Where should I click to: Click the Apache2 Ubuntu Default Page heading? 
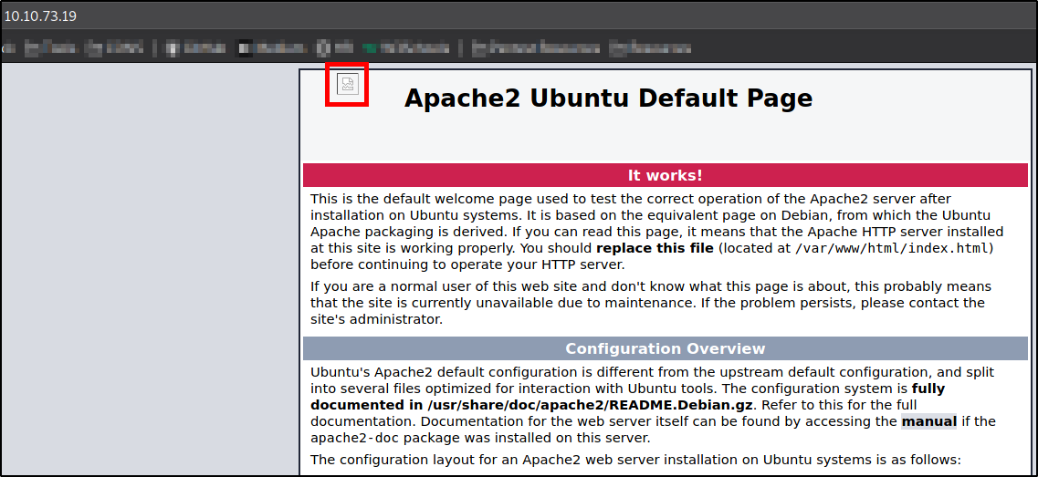tap(608, 98)
